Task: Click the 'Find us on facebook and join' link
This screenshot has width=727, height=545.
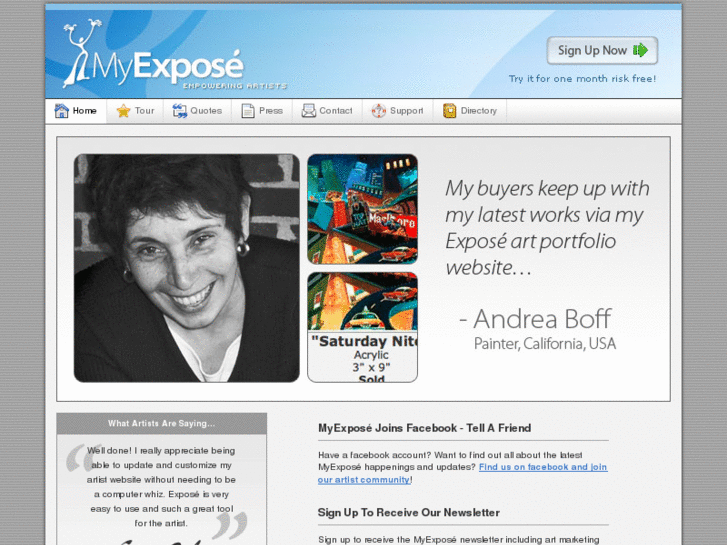Action: click(543, 467)
